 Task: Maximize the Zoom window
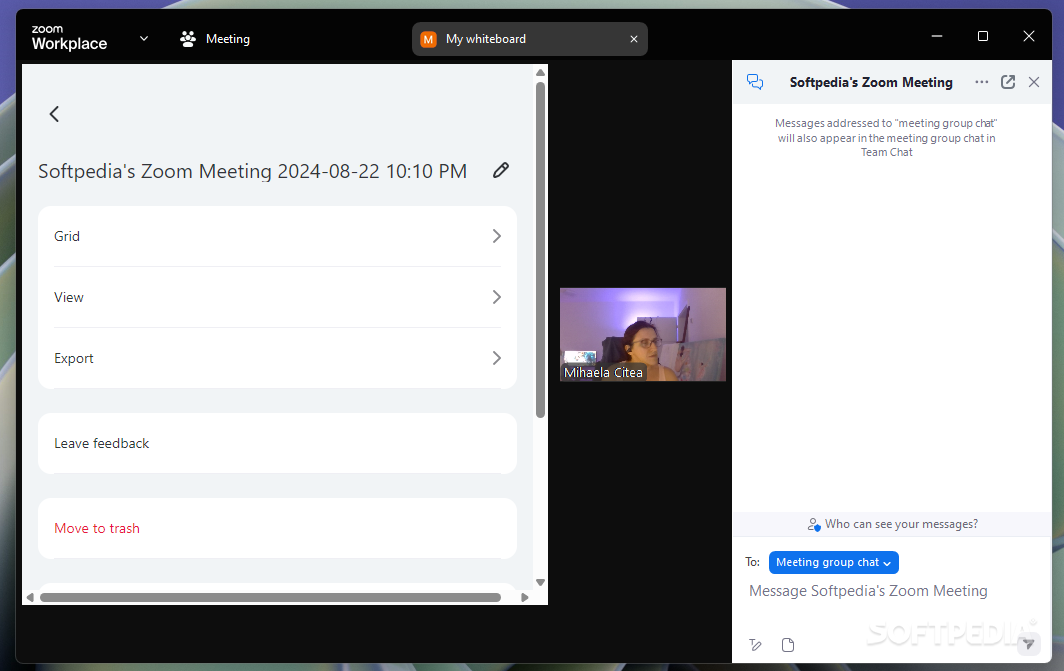(983, 36)
